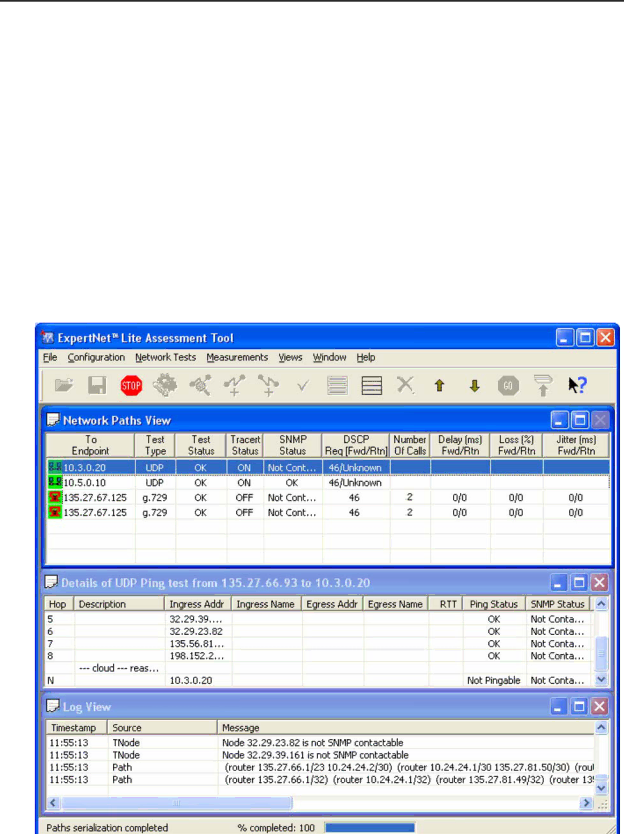The image size is (624, 834).
Task: Click the details view scroll up arrow
Action: click(601, 604)
